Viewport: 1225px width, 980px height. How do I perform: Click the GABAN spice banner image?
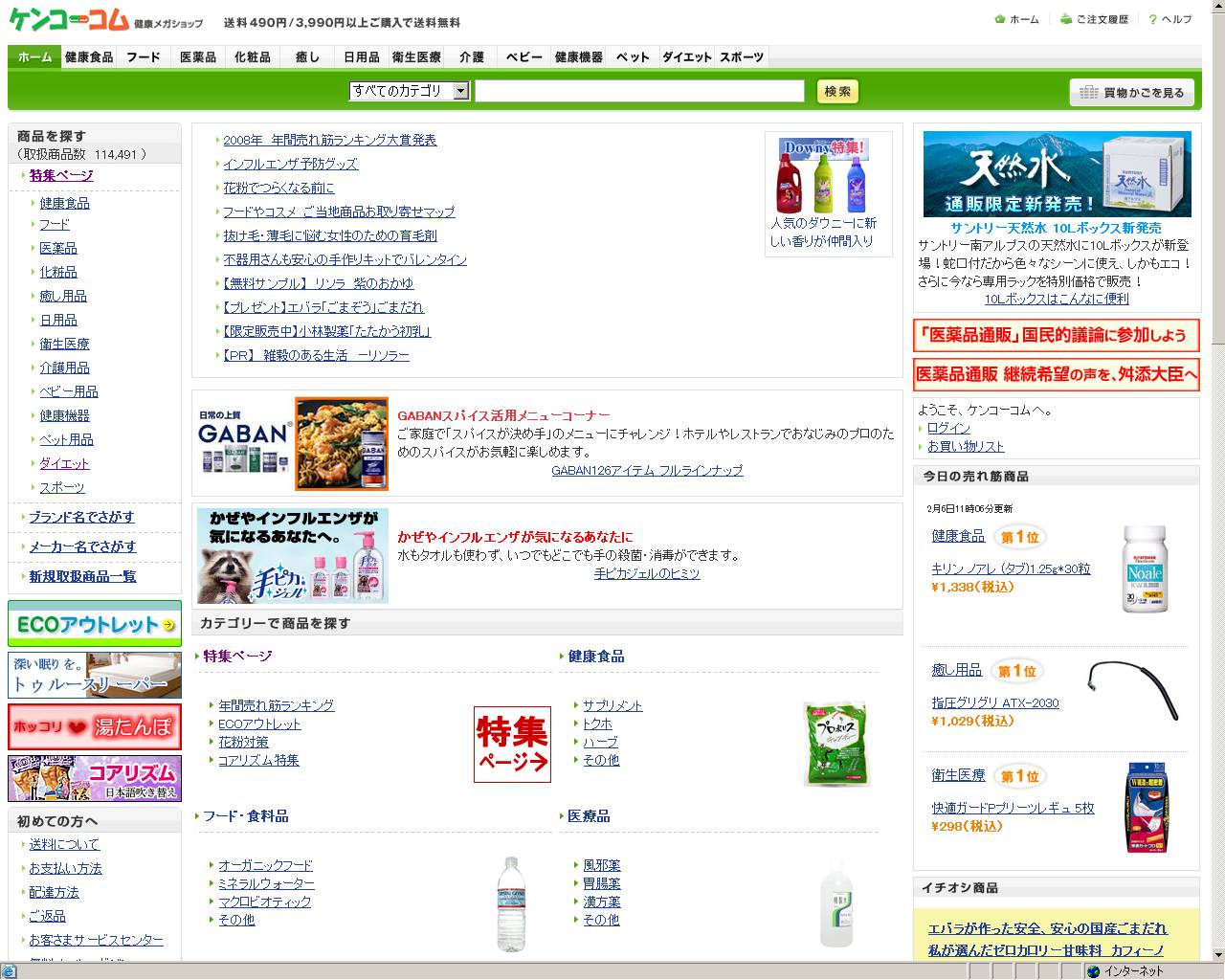pos(292,444)
